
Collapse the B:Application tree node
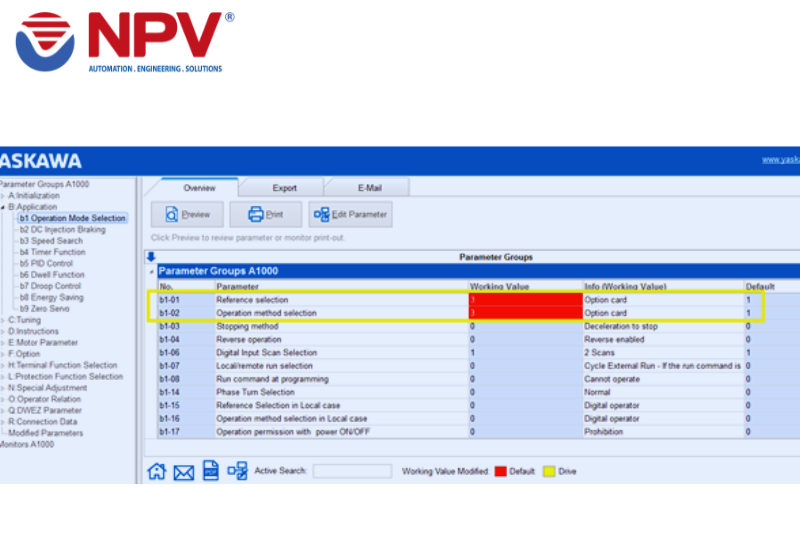point(3,207)
